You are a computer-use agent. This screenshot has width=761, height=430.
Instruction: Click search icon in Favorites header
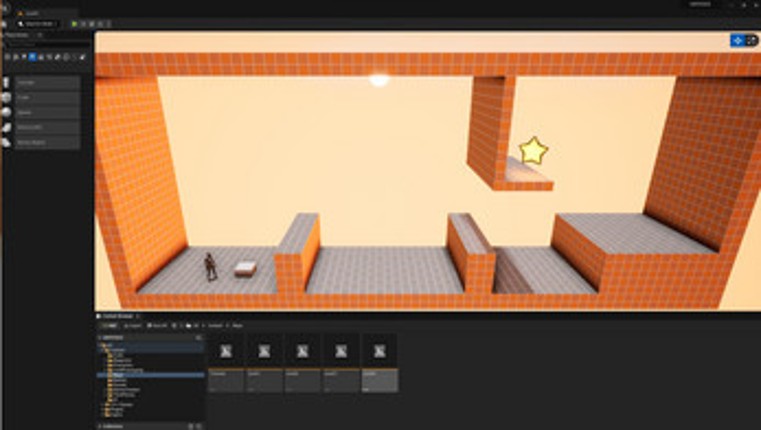pyautogui.click(x=198, y=337)
